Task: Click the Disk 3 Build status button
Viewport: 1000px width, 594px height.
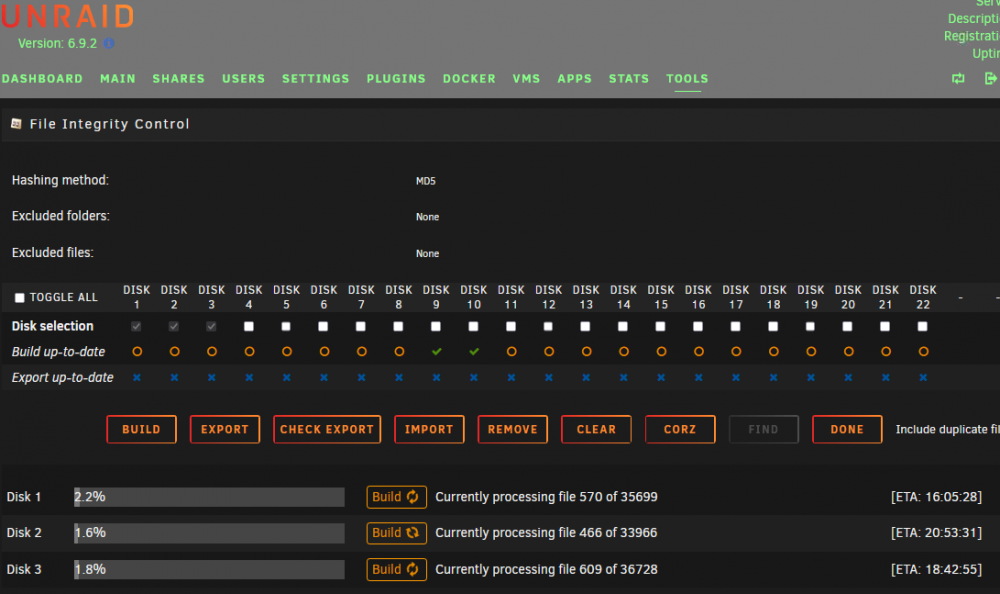Action: pyautogui.click(x=396, y=570)
